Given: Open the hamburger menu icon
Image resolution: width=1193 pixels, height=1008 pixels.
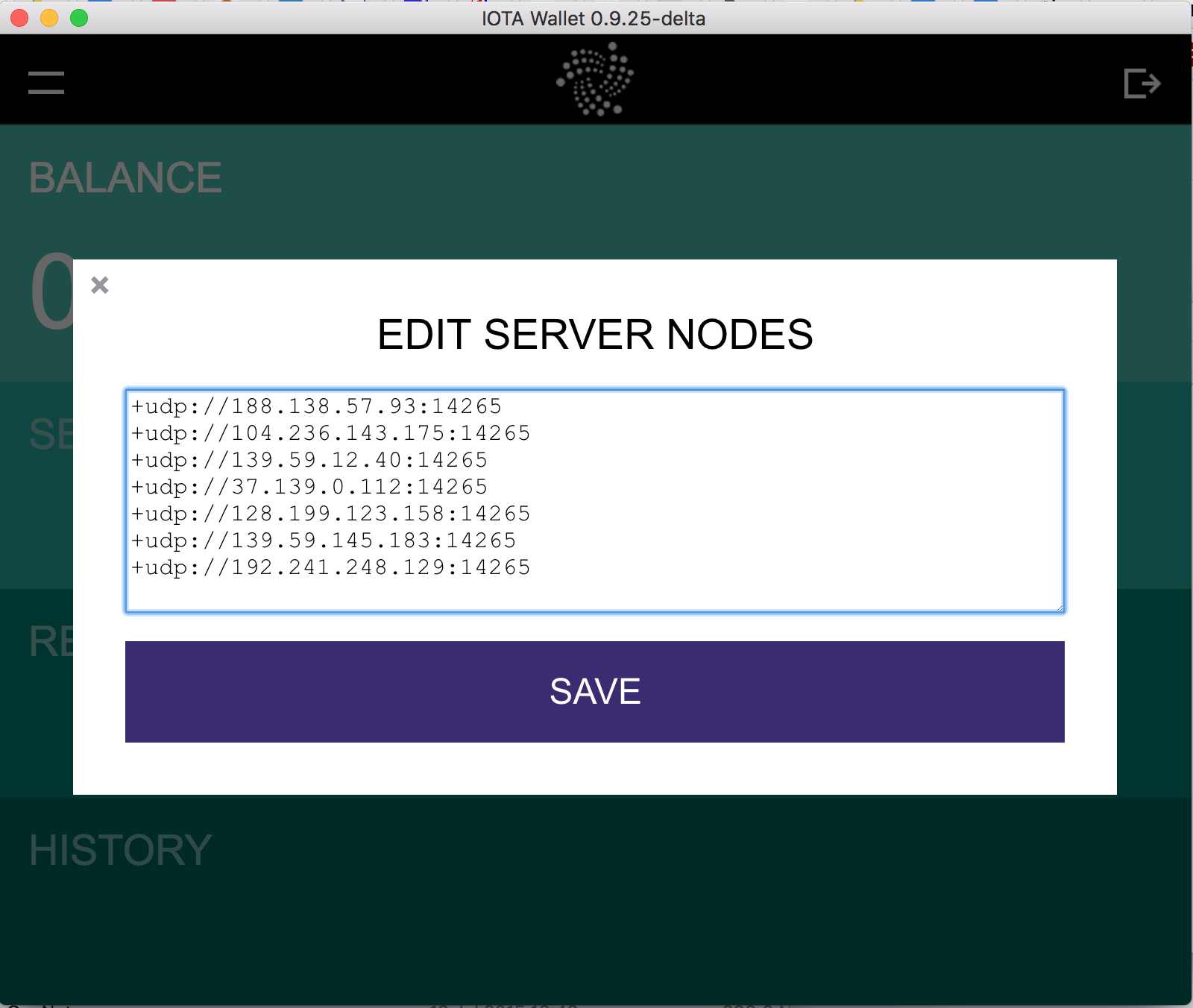Looking at the screenshot, I should (46, 82).
